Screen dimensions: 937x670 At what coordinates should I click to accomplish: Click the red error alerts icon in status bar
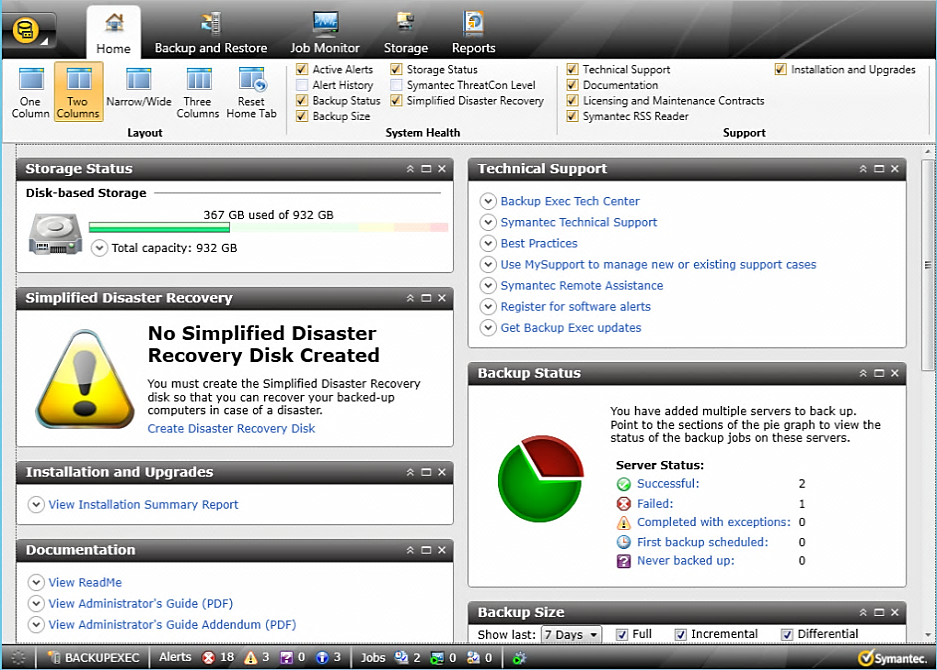(x=208, y=658)
